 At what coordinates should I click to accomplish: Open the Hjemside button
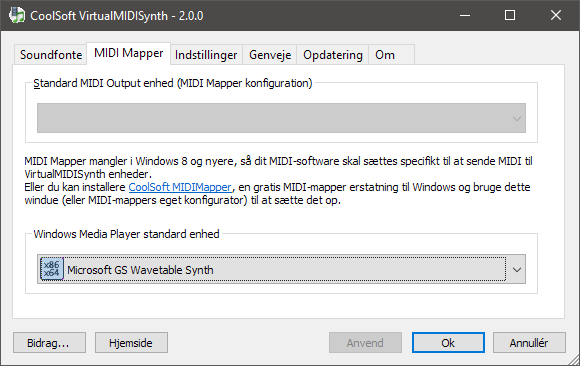pyautogui.click(x=131, y=343)
